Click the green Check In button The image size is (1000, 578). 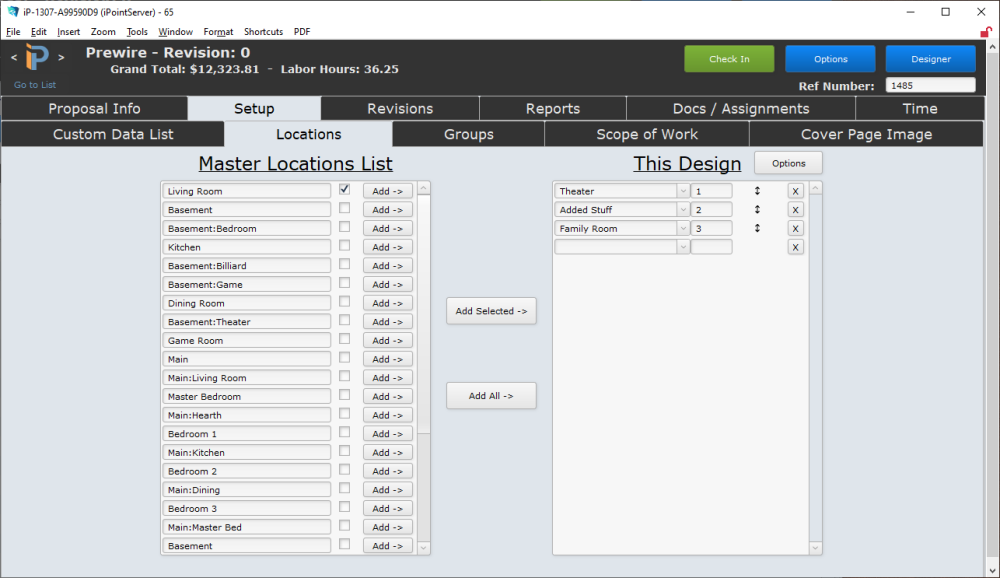click(x=729, y=59)
